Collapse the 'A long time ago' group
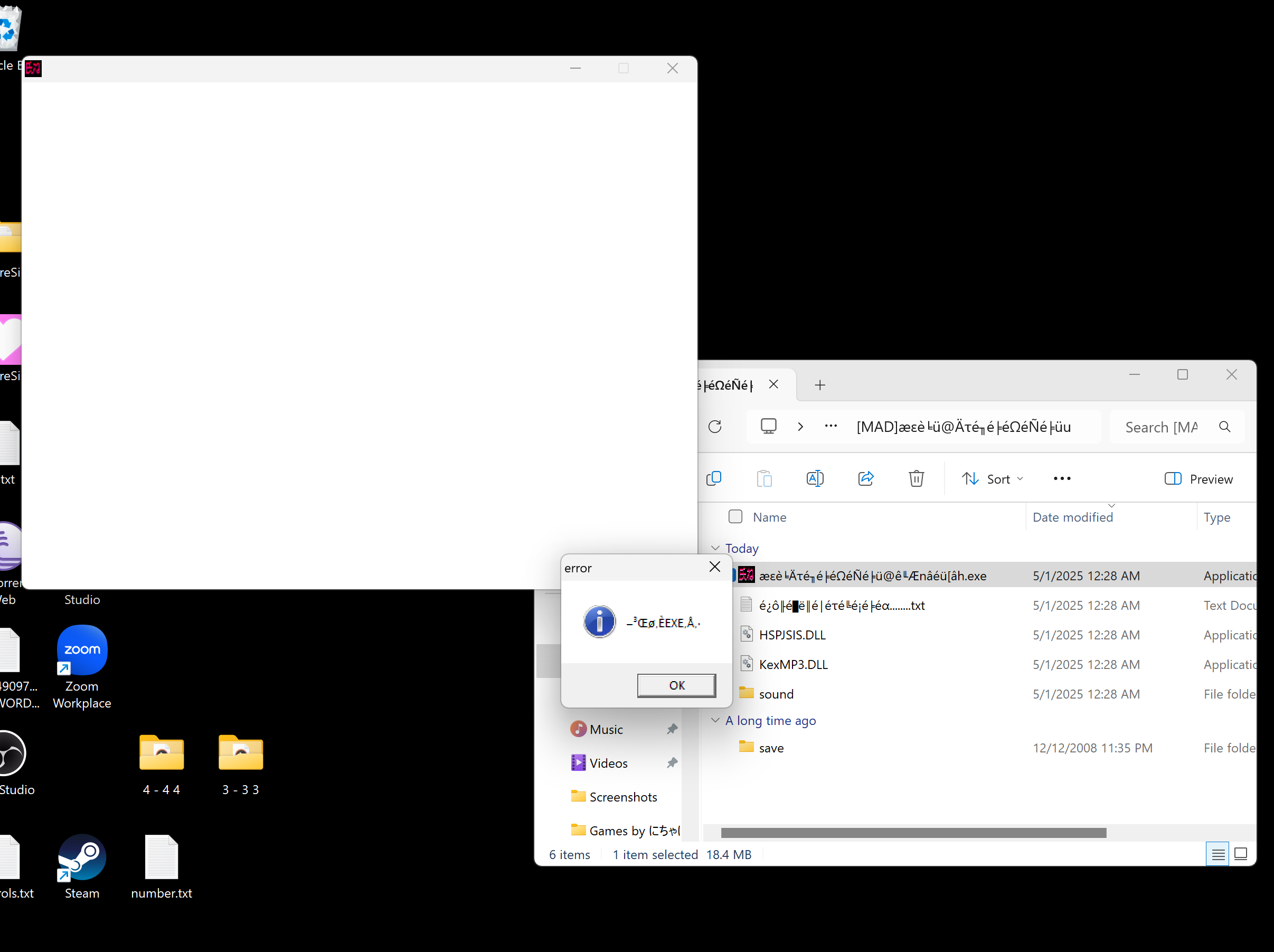Image resolution: width=1274 pixels, height=952 pixels. click(x=715, y=721)
